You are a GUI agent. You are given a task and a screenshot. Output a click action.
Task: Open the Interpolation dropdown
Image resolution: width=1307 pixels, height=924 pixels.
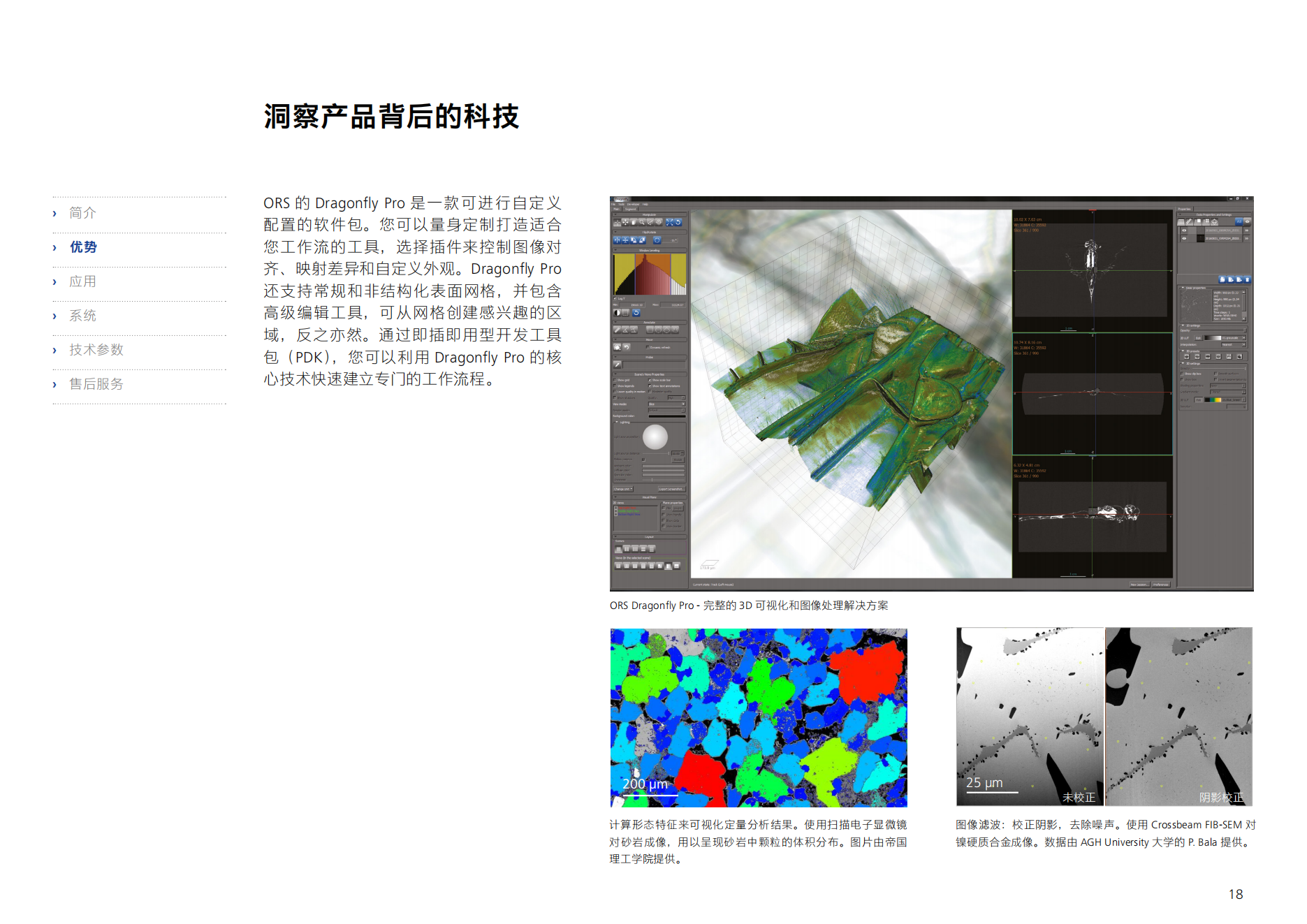tap(1234, 344)
